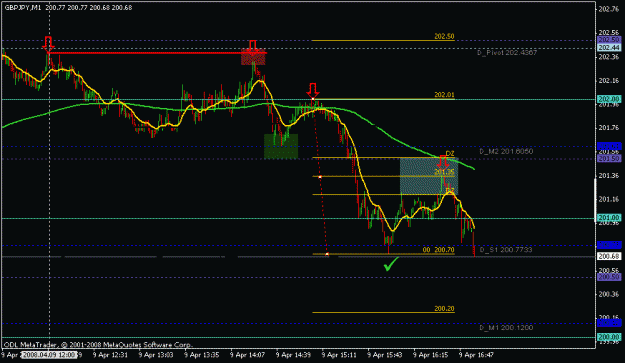This screenshot has height=363, width=625.
Task: Click the 202.44 price tag on the axis
Action: pos(609,47)
